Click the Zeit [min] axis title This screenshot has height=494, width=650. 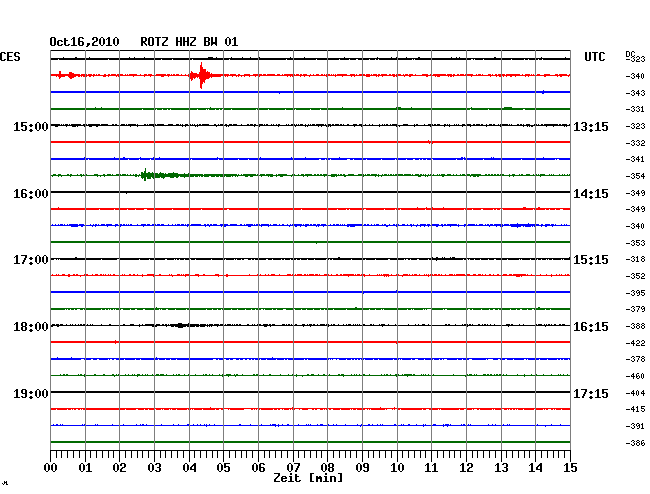[308, 478]
